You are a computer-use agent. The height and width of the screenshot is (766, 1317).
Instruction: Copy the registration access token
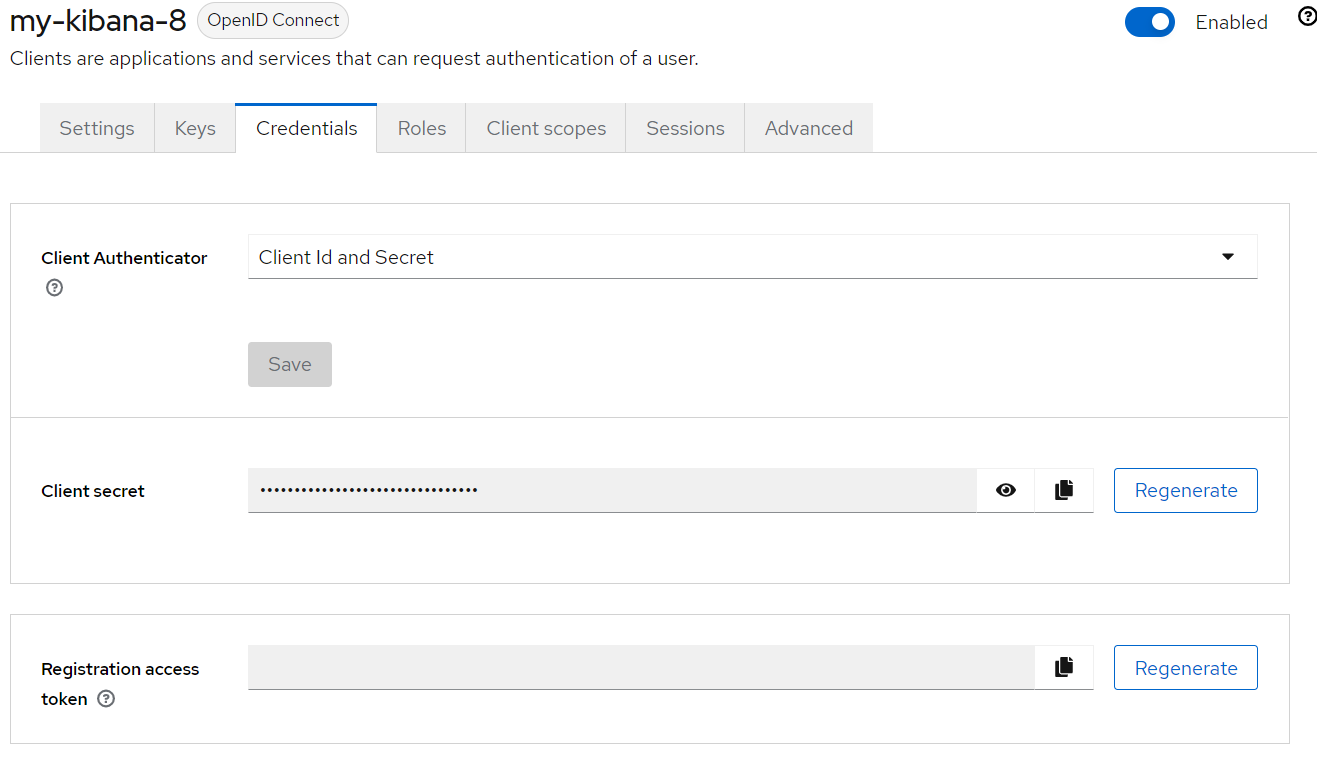[1064, 667]
